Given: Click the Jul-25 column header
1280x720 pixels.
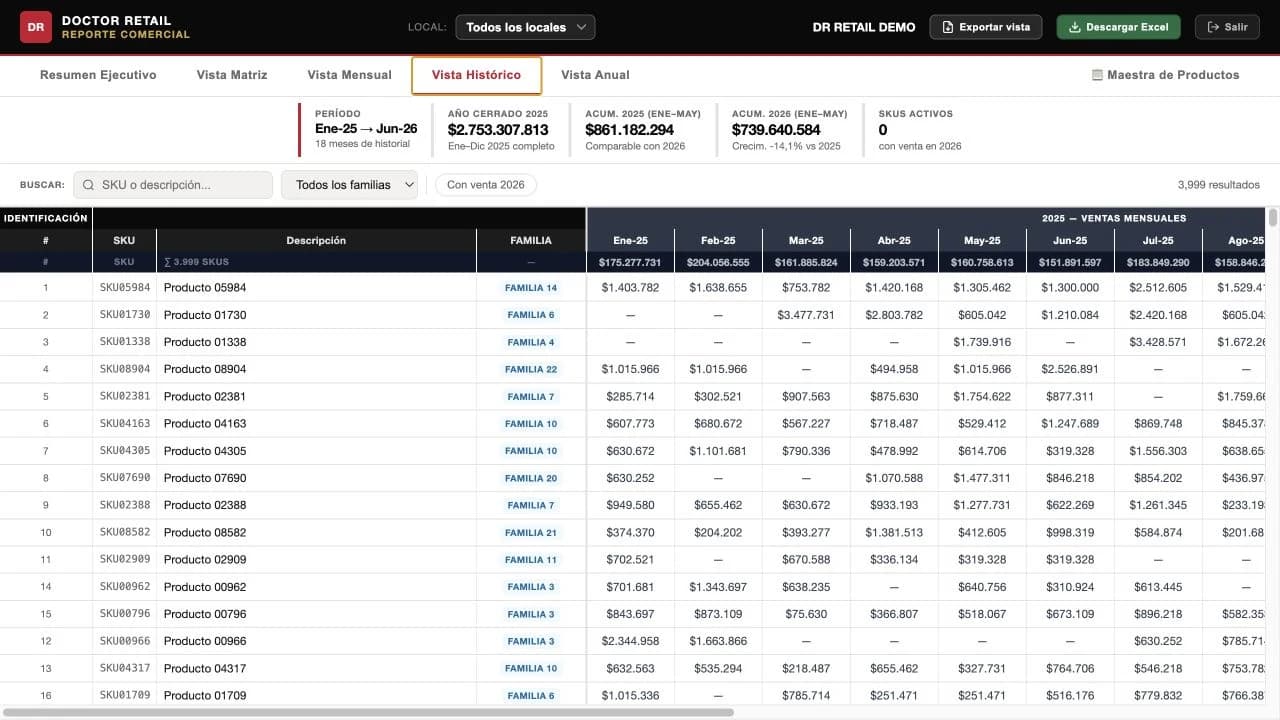Looking at the screenshot, I should coord(1158,240).
